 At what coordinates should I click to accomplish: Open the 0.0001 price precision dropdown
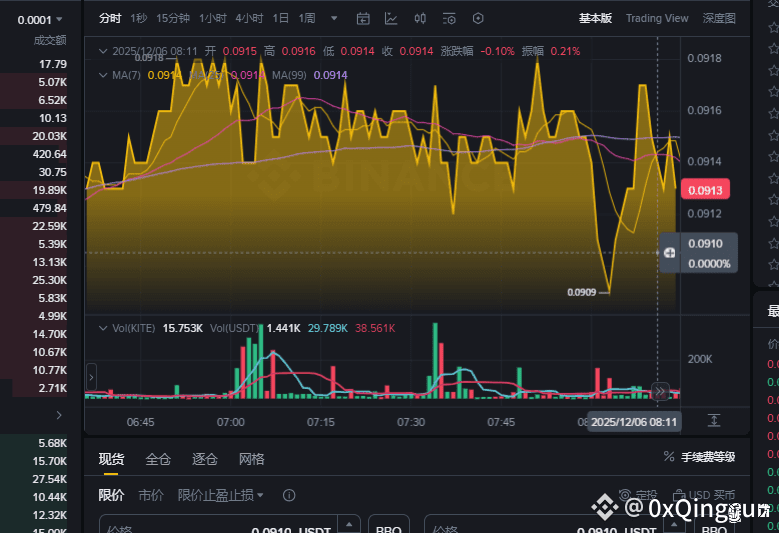(40, 20)
